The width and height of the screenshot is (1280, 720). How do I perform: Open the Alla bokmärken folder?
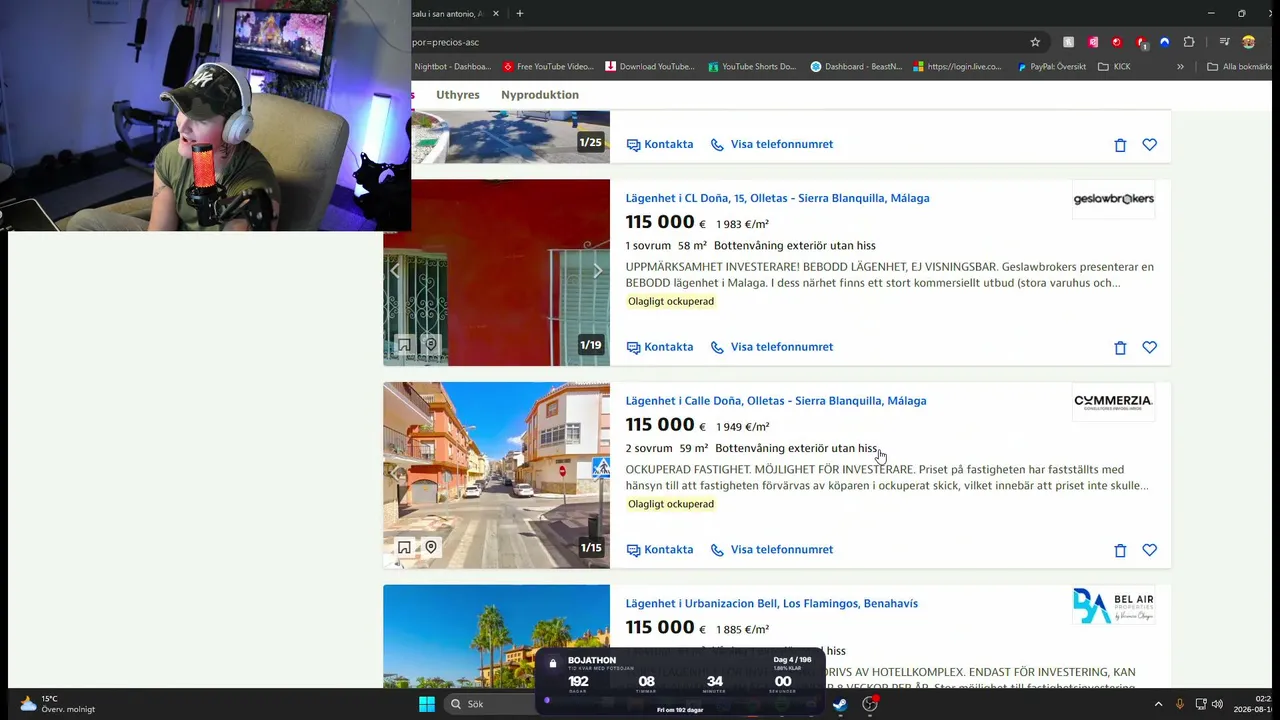click(x=1238, y=67)
